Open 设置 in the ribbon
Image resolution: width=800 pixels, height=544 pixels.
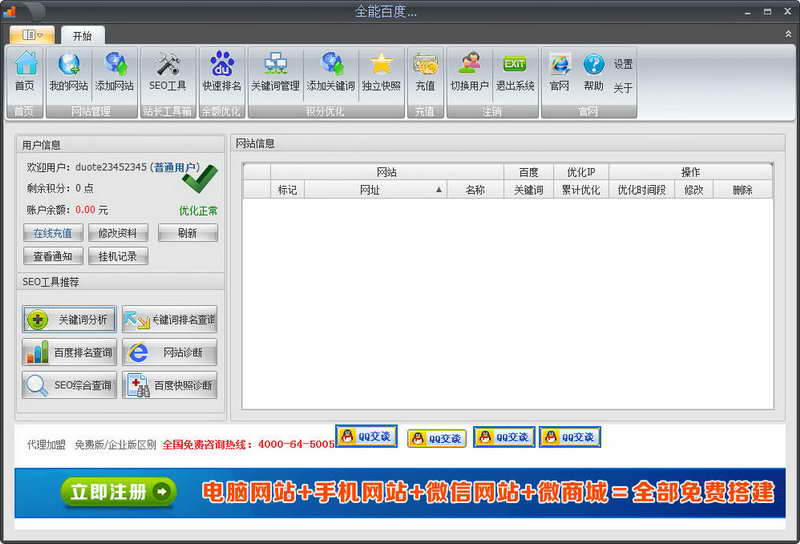pos(623,64)
